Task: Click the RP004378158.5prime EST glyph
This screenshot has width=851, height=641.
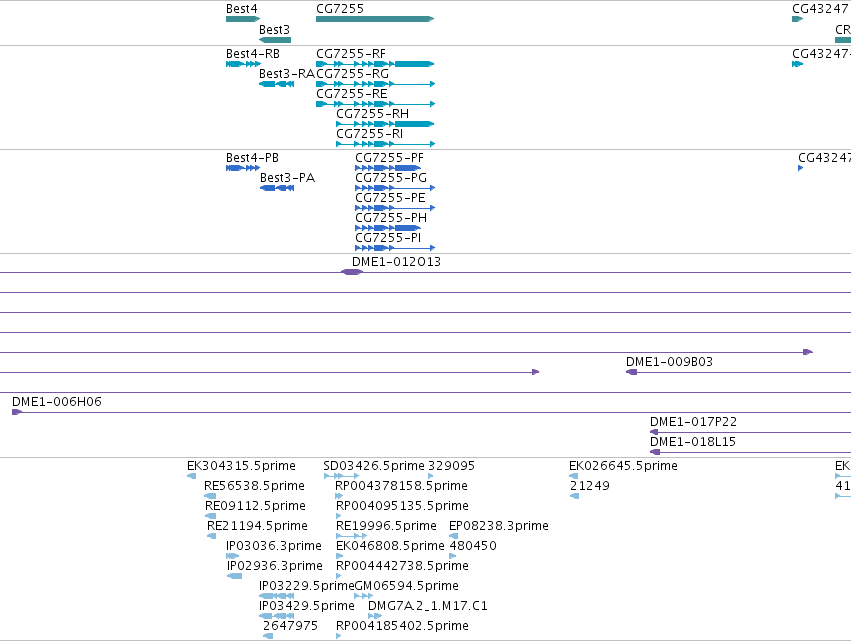Action: (339, 496)
